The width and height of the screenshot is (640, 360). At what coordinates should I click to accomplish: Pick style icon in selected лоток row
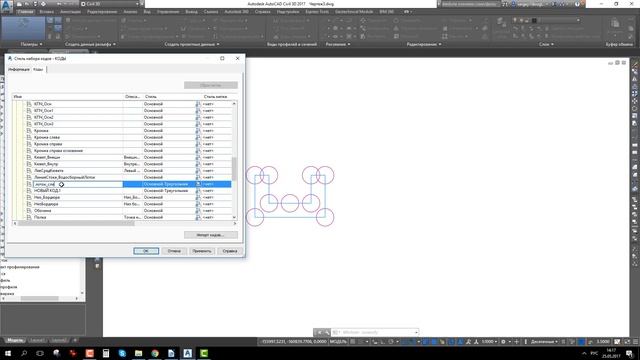pos(198,184)
